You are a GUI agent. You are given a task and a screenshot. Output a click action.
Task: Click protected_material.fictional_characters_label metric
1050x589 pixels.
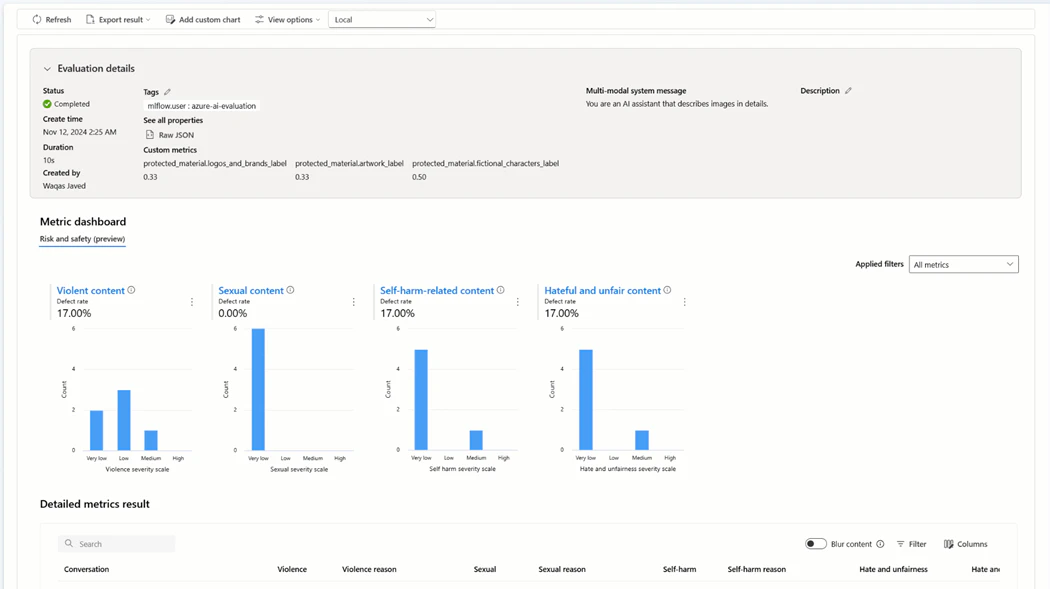tap(485, 163)
